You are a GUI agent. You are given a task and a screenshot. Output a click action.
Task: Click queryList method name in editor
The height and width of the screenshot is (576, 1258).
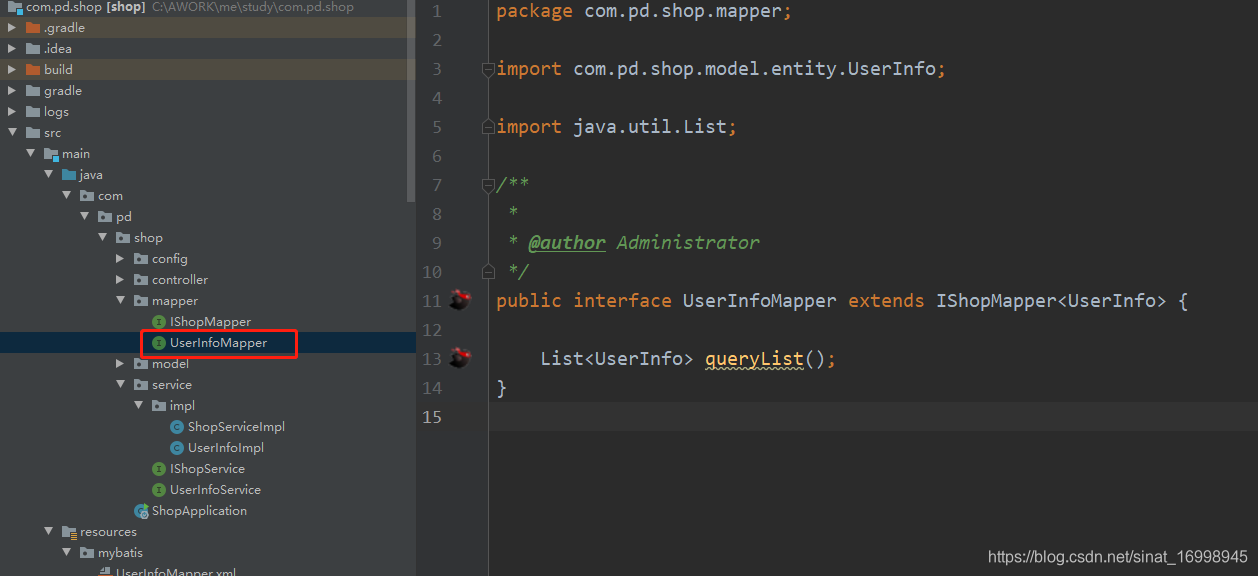coord(754,359)
